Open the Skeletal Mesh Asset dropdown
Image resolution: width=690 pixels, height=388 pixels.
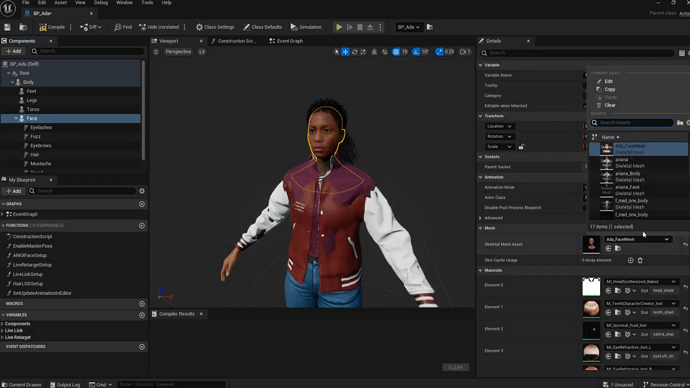coord(637,239)
